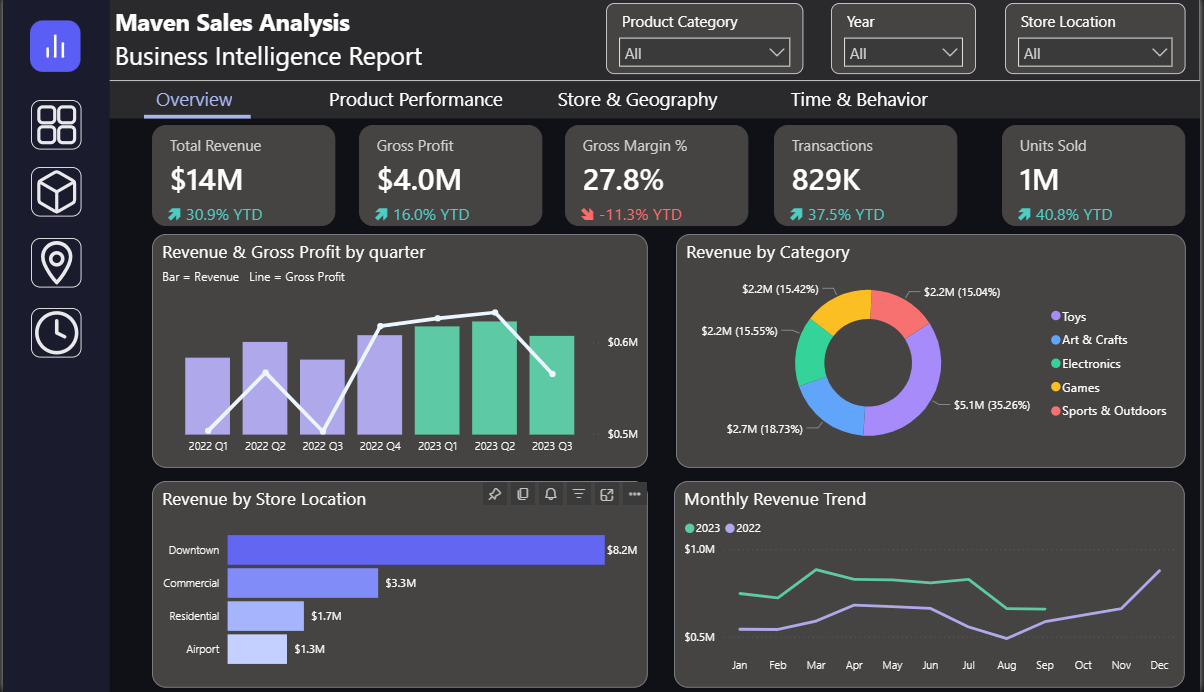Click the Gross Margin down arrow indicator
The image size is (1204, 692).
click(589, 214)
